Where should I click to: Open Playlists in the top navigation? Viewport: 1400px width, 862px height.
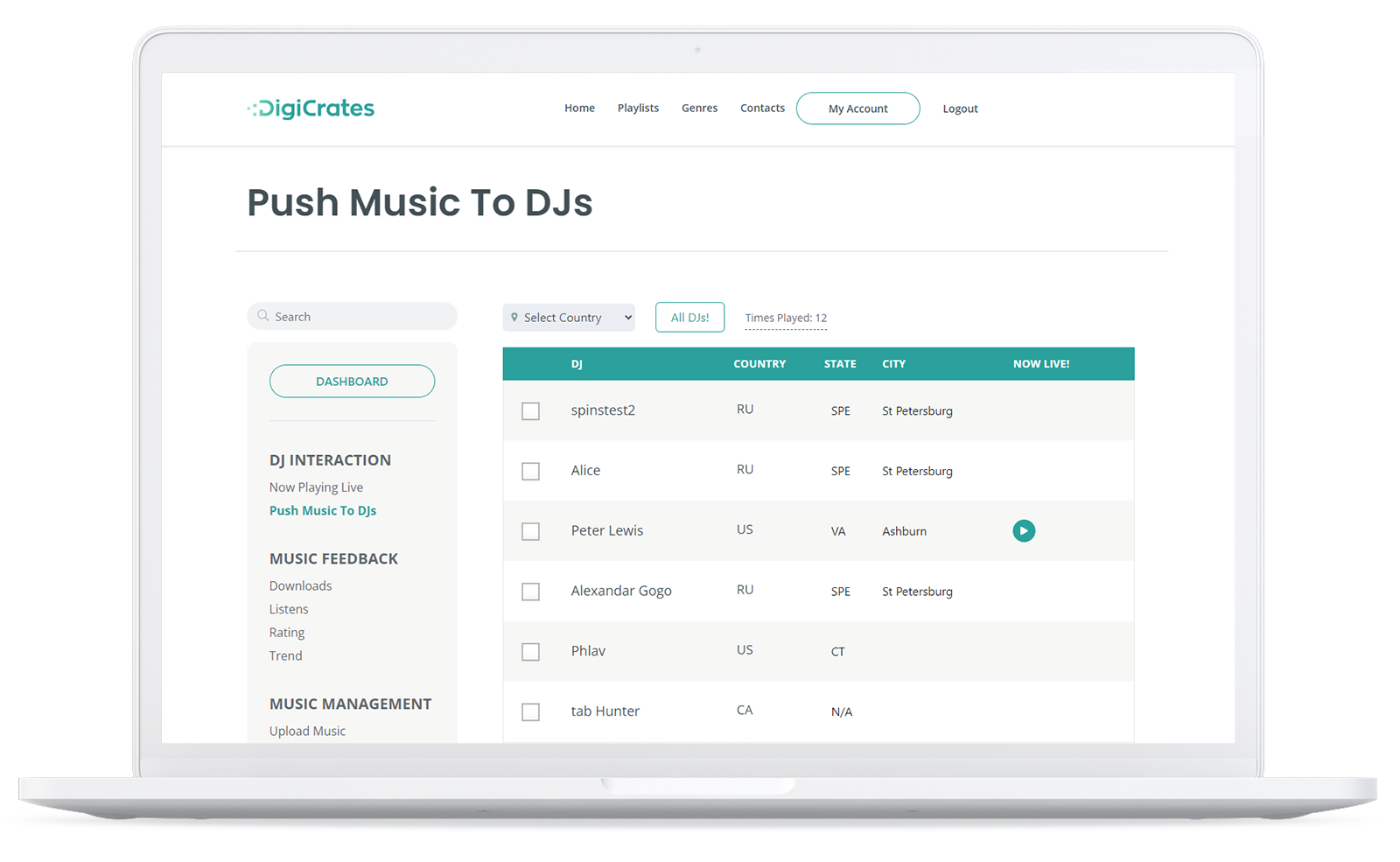(638, 109)
